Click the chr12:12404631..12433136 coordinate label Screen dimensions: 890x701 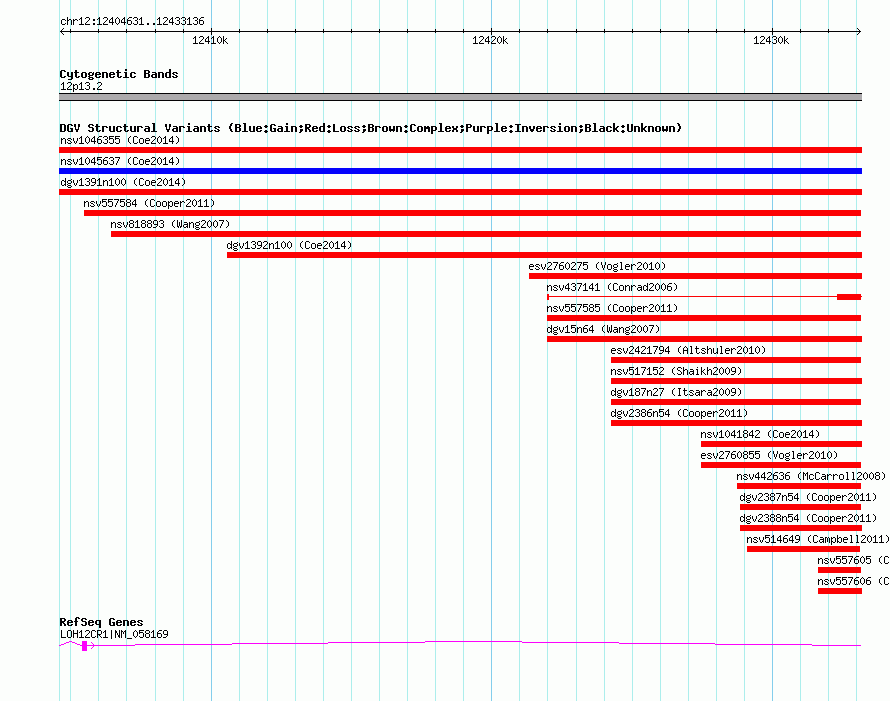(132, 21)
